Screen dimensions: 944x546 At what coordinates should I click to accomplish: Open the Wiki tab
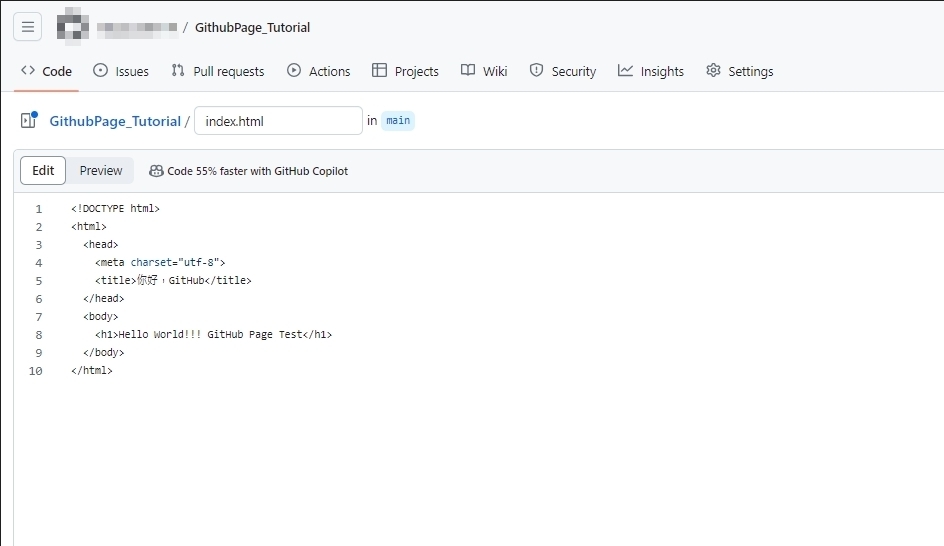pyautogui.click(x=484, y=71)
